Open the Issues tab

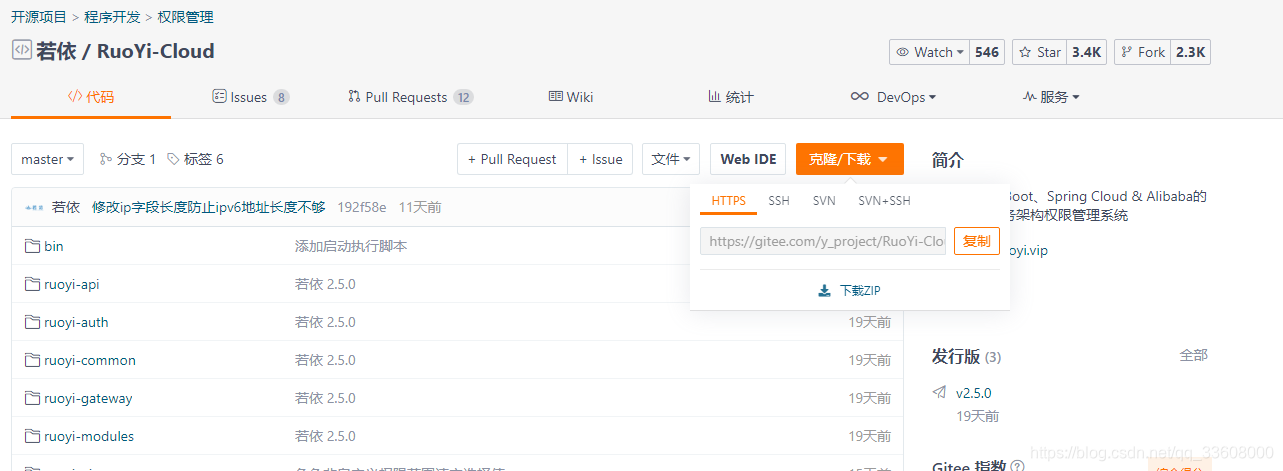(251, 97)
